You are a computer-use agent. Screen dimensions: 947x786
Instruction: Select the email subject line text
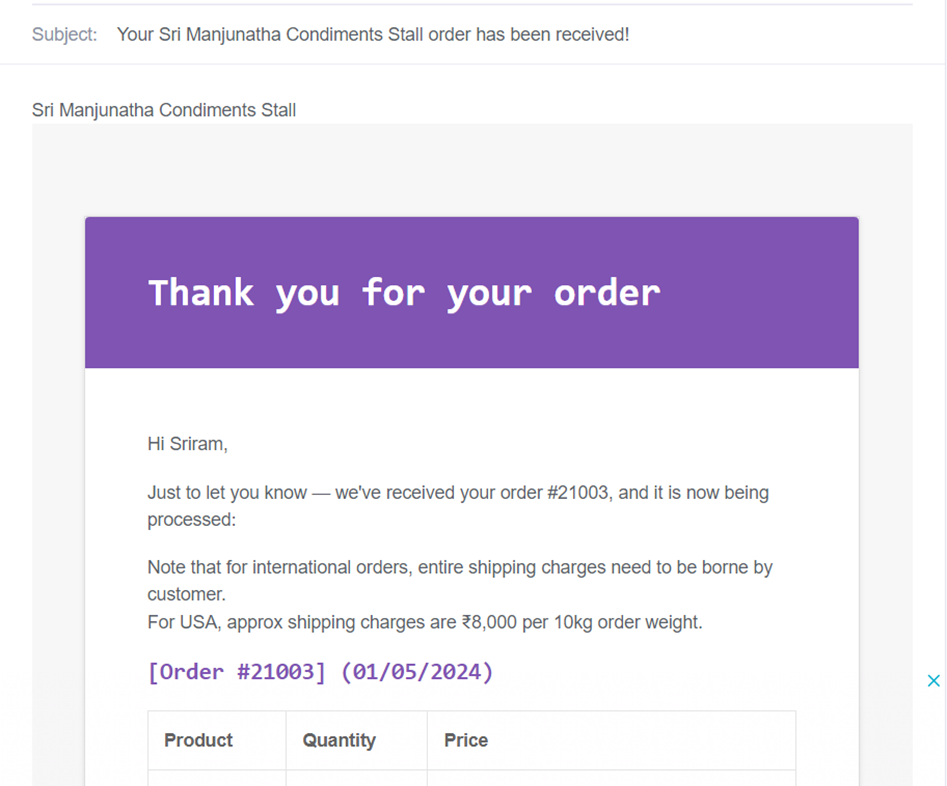(x=373, y=34)
